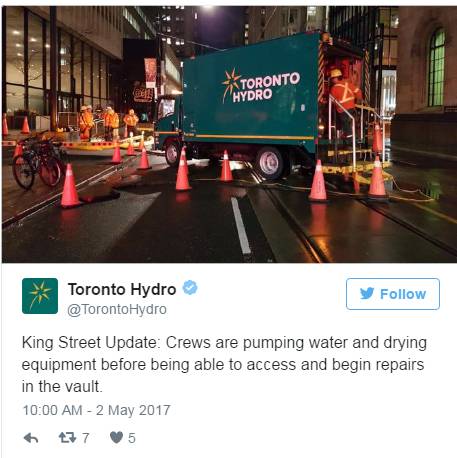Open the Toronto Hydro profile avatar
The image size is (457, 458).
(40, 296)
